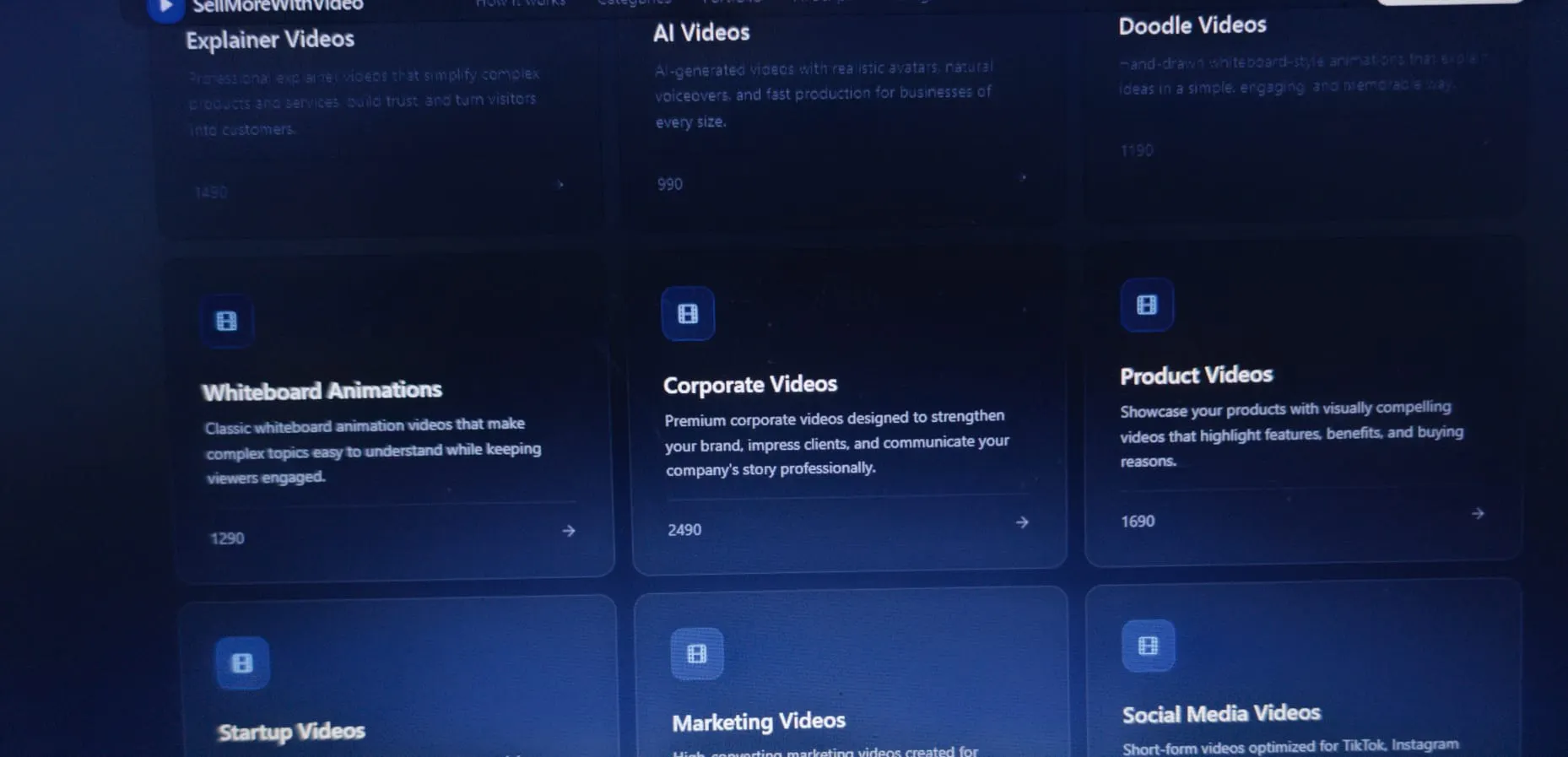The width and height of the screenshot is (1568, 757).
Task: Click the 'Classic whiteboard animation videos' description
Action: pyautogui.click(x=373, y=451)
